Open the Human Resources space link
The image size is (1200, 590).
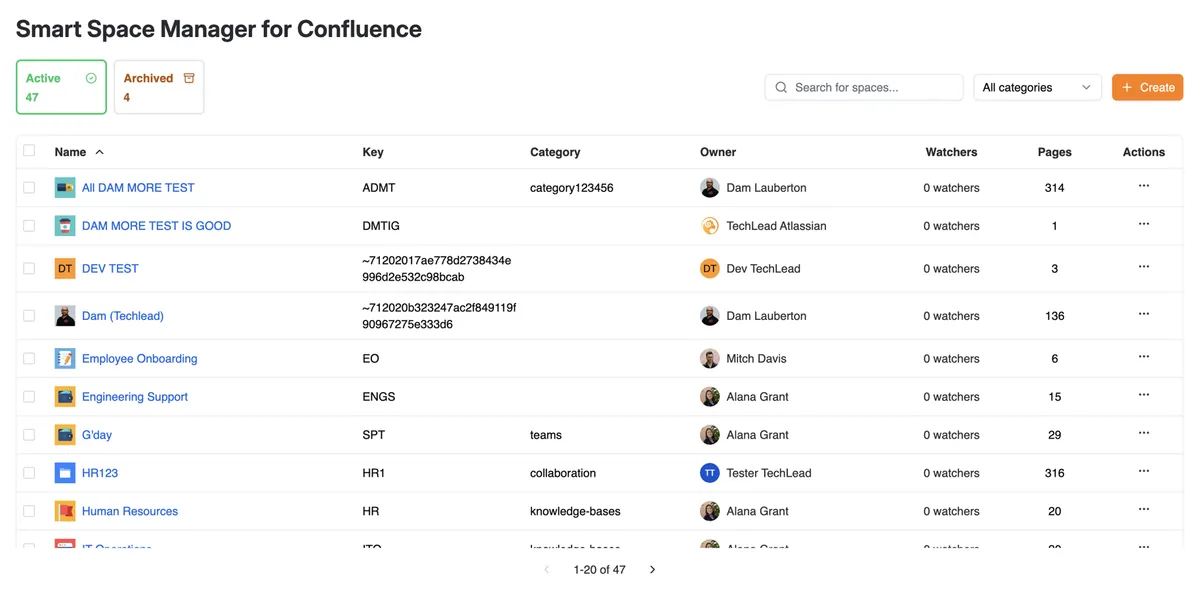(x=130, y=510)
